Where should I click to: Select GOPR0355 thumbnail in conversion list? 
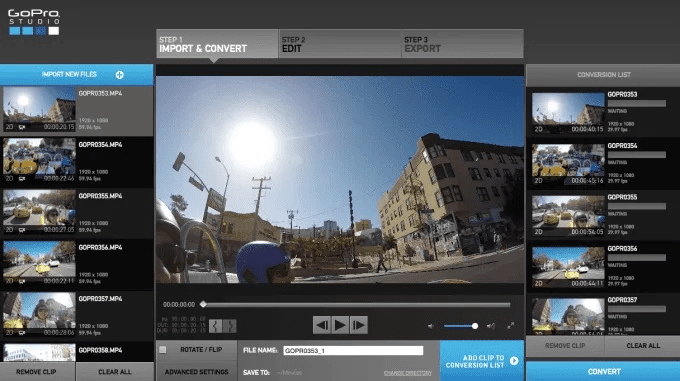(568, 215)
